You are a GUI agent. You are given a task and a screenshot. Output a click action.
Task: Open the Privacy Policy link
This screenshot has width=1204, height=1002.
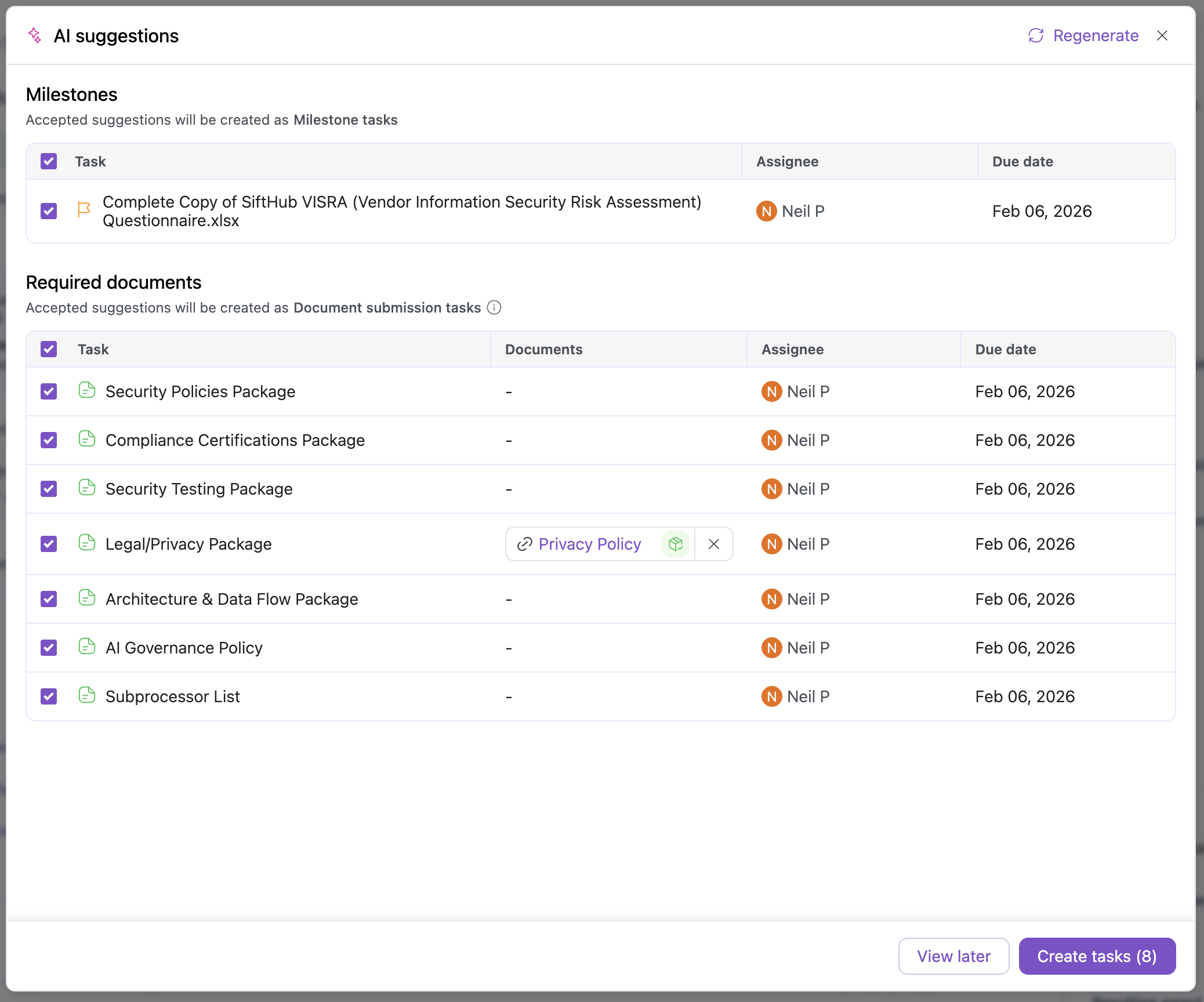589,544
